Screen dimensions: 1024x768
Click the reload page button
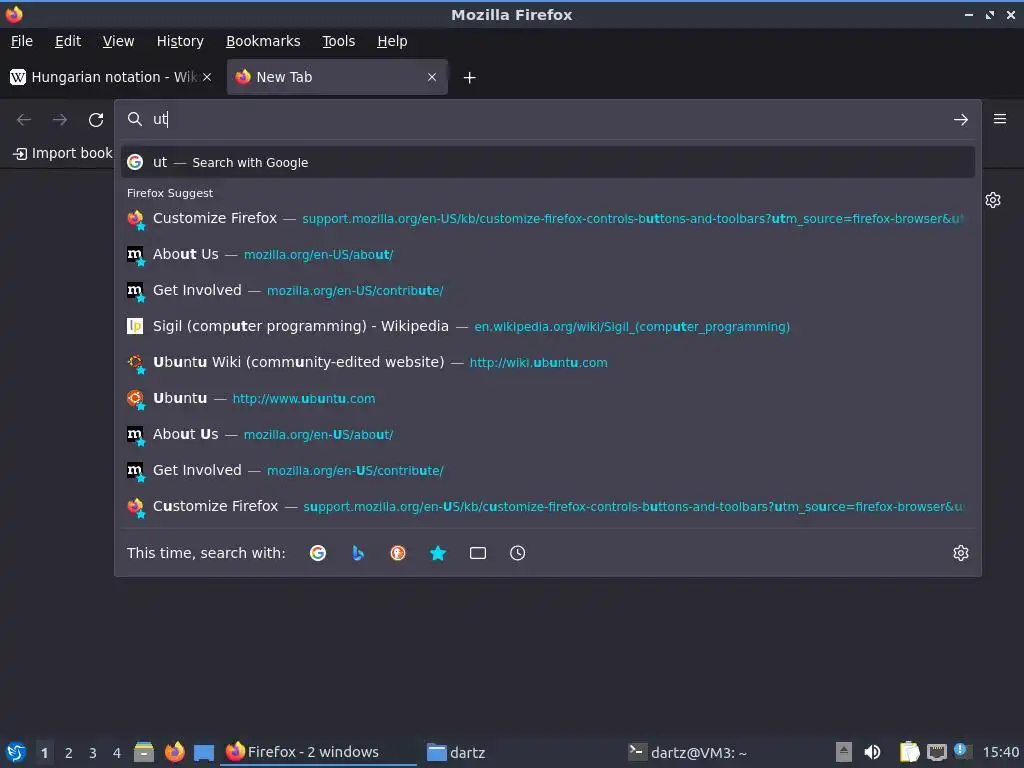[96, 120]
